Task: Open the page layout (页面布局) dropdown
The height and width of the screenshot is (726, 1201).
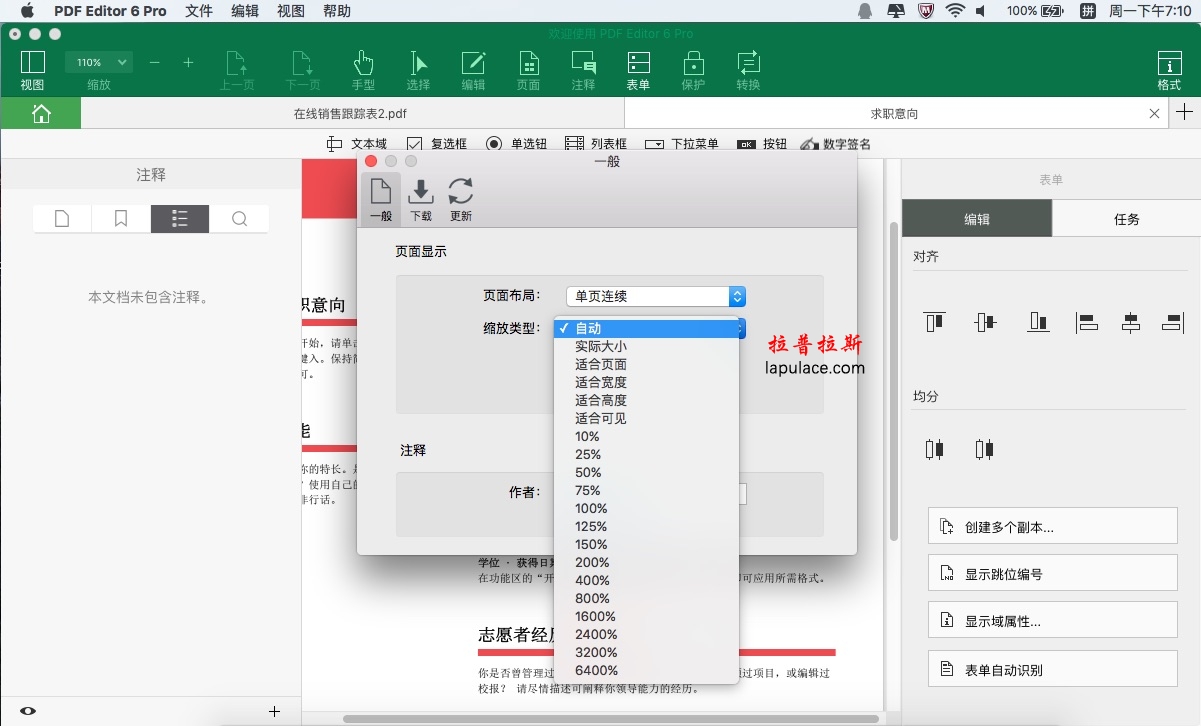Action: click(x=655, y=296)
